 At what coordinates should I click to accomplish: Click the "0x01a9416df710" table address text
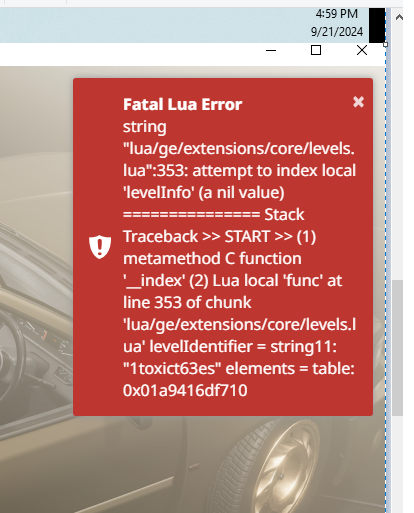tap(185, 390)
